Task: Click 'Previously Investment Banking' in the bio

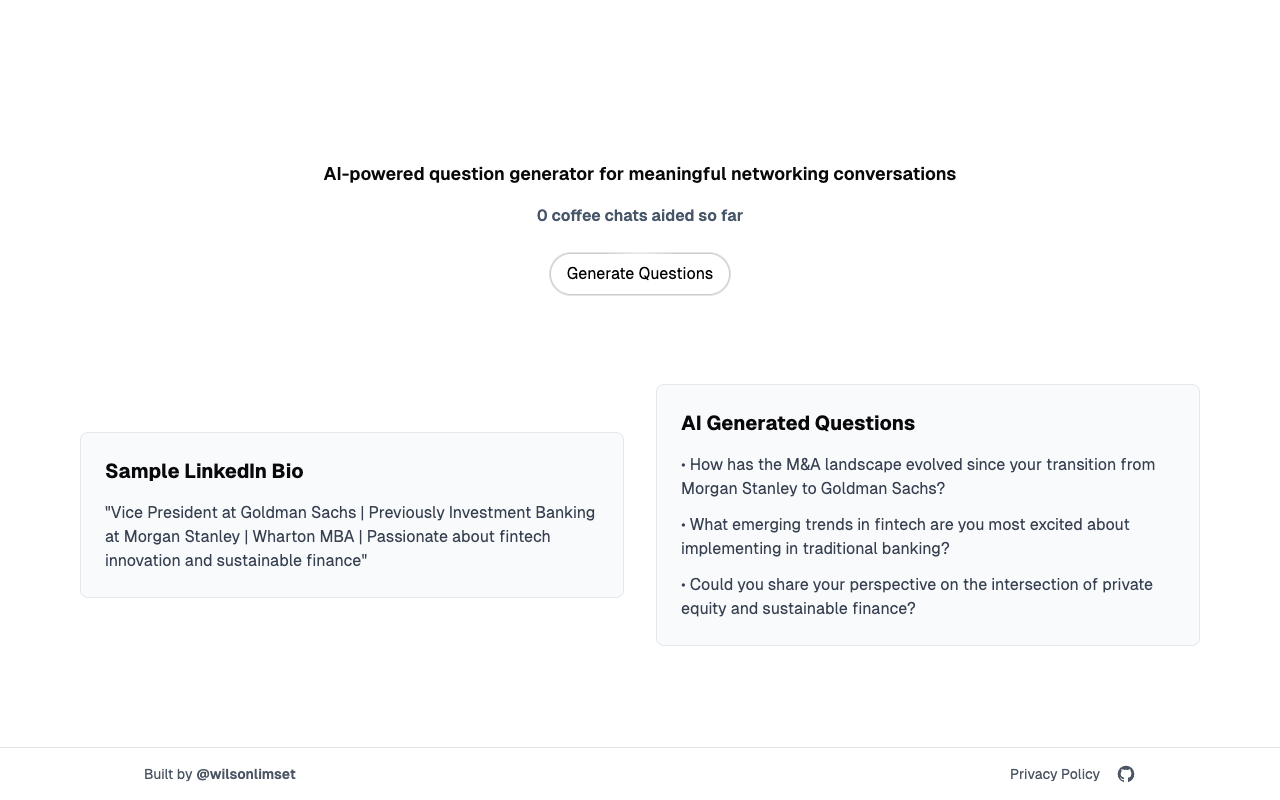Action: click(482, 512)
